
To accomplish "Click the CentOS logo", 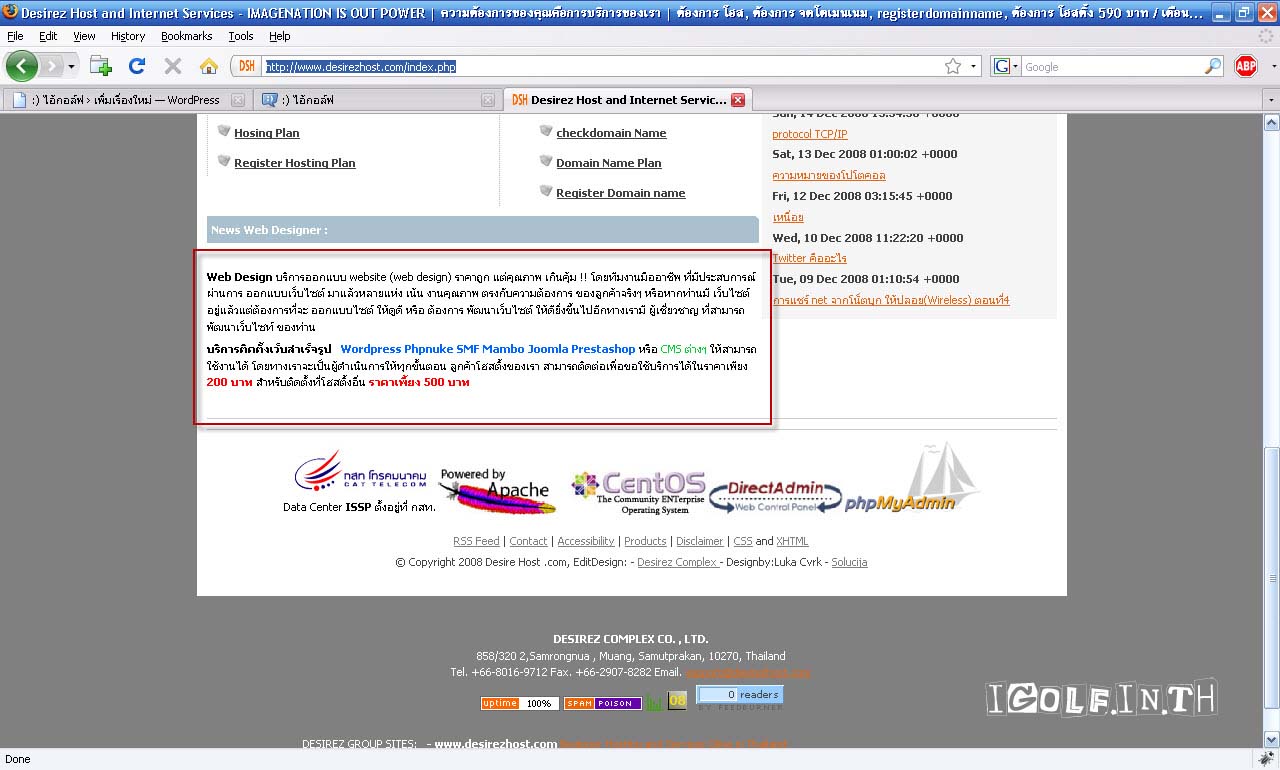I will click(x=638, y=493).
